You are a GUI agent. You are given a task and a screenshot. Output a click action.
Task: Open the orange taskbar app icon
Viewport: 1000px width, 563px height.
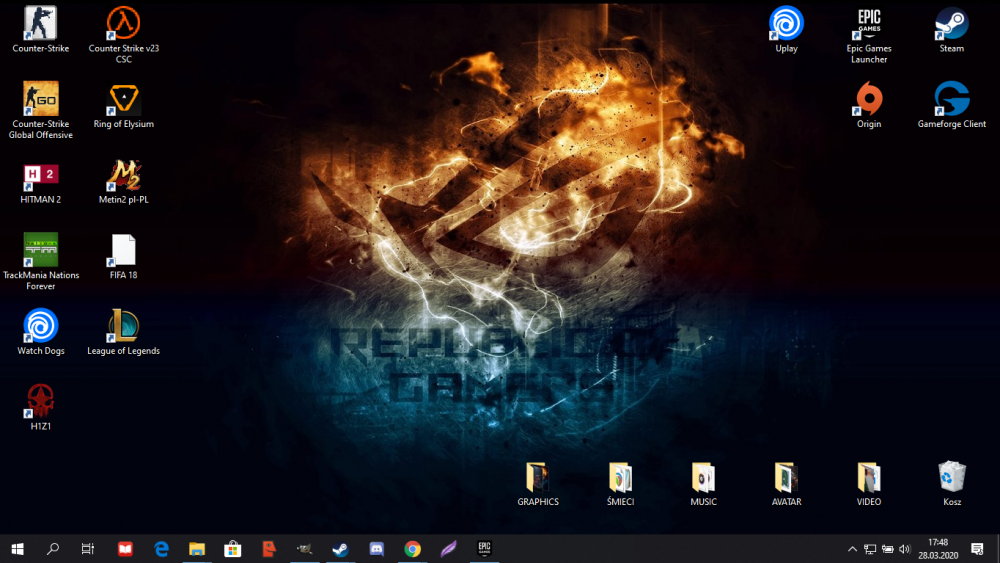pyautogui.click(x=269, y=549)
